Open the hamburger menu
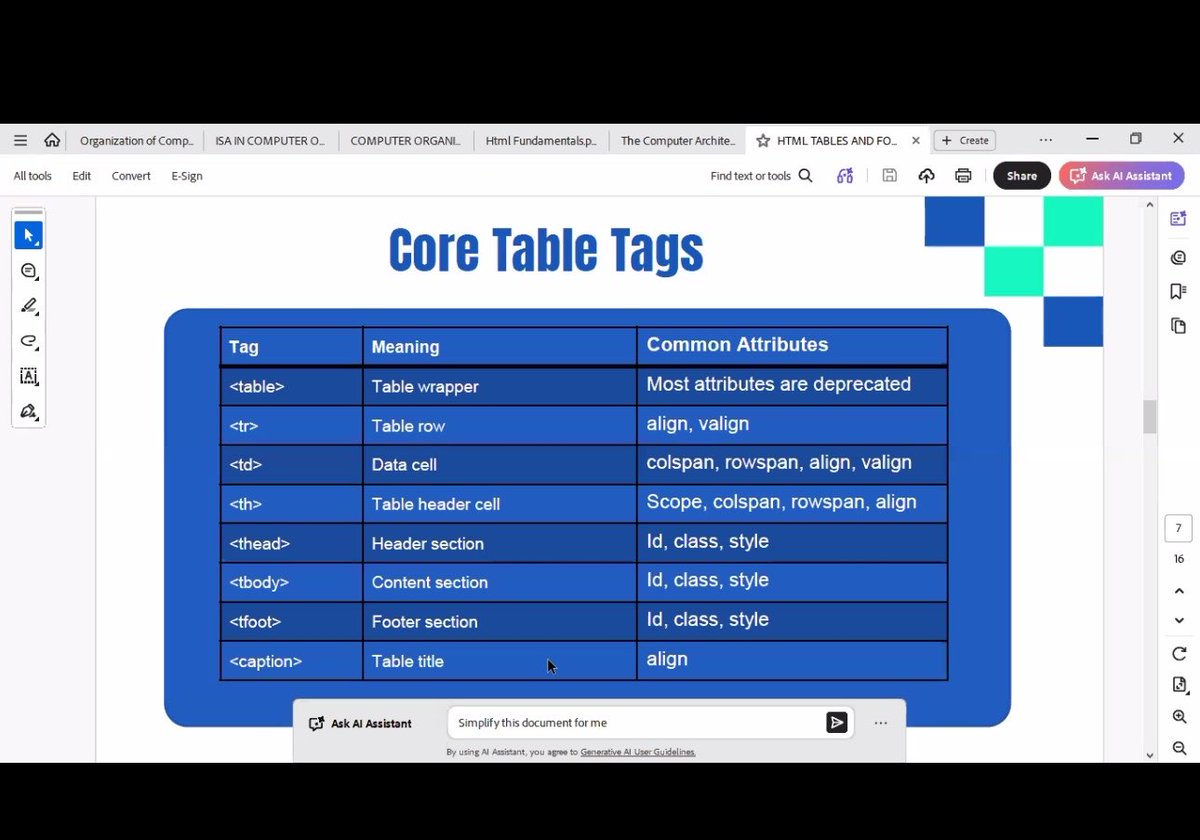The image size is (1200, 840). tap(20, 140)
